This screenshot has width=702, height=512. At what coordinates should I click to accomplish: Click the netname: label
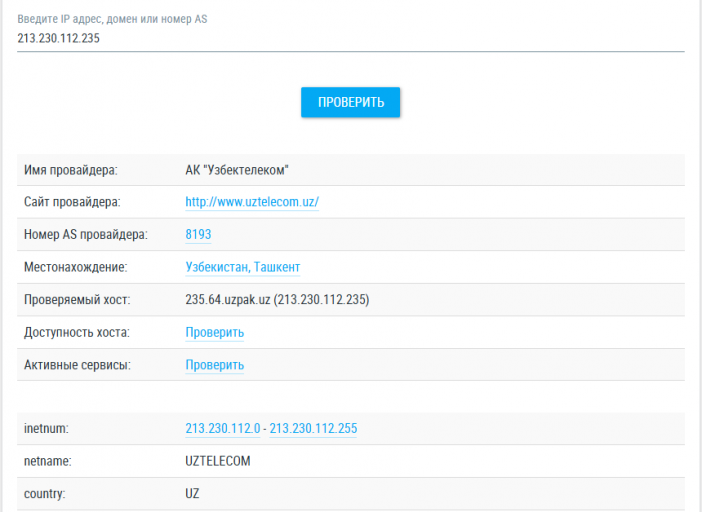pyautogui.click(x=47, y=461)
